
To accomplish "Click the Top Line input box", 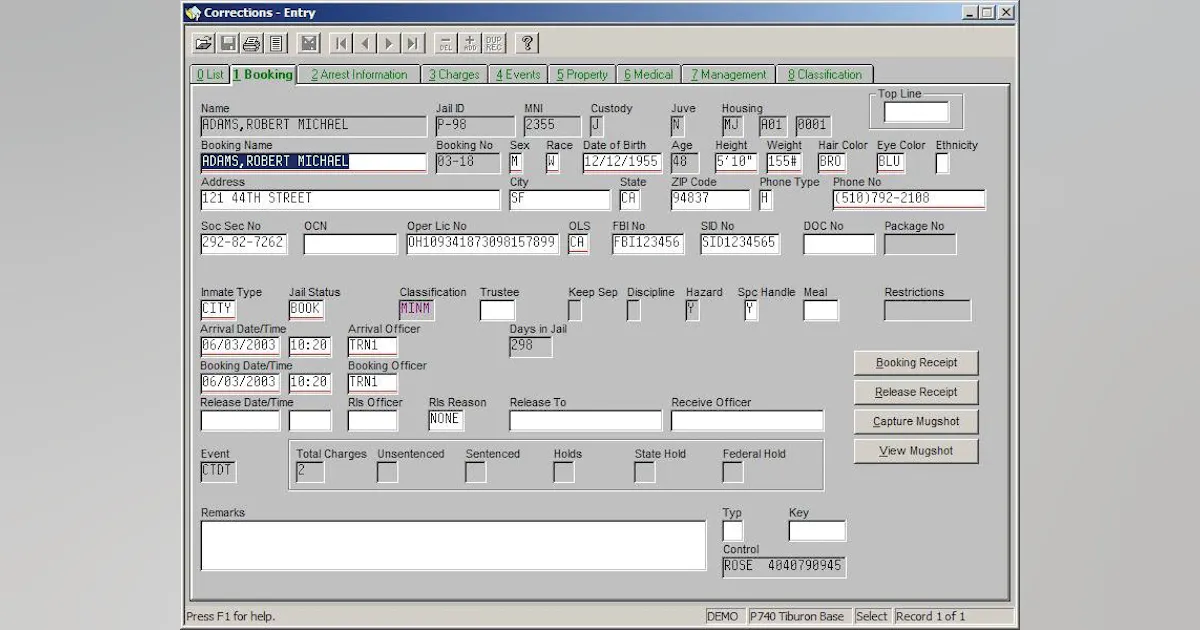I will click(x=916, y=112).
